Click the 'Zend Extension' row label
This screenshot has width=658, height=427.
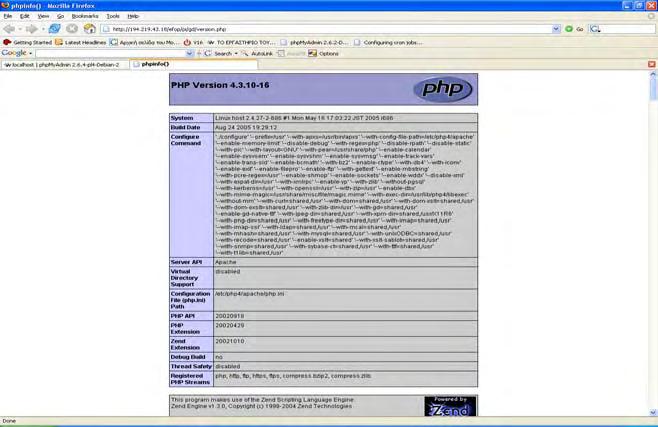185,344
